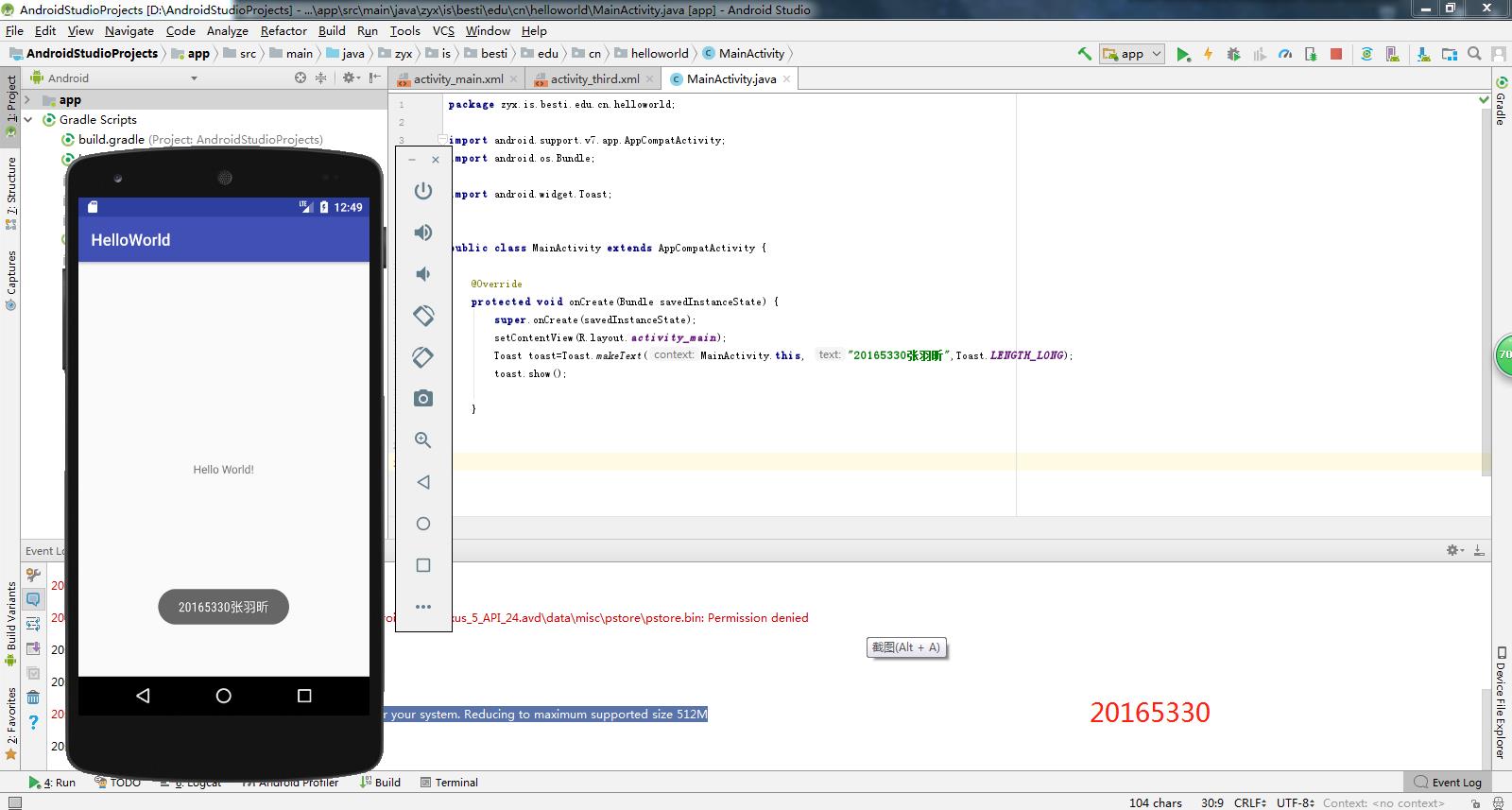Toggle scroll to end in the Event Log

[x=33, y=648]
